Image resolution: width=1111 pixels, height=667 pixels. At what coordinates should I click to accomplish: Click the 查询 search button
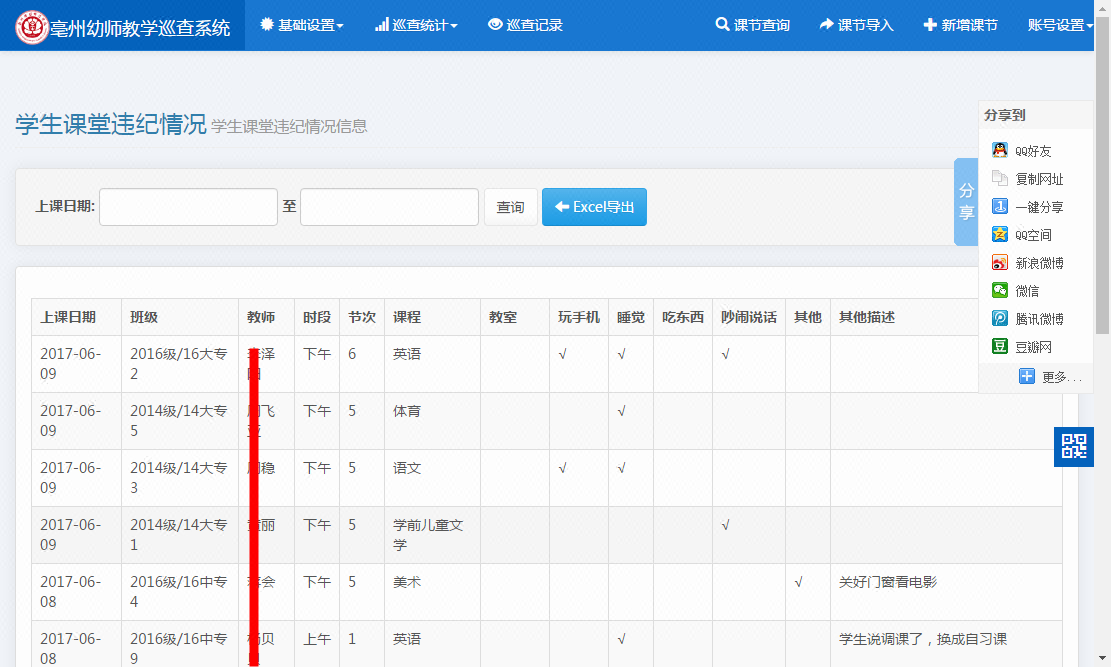[x=511, y=206]
